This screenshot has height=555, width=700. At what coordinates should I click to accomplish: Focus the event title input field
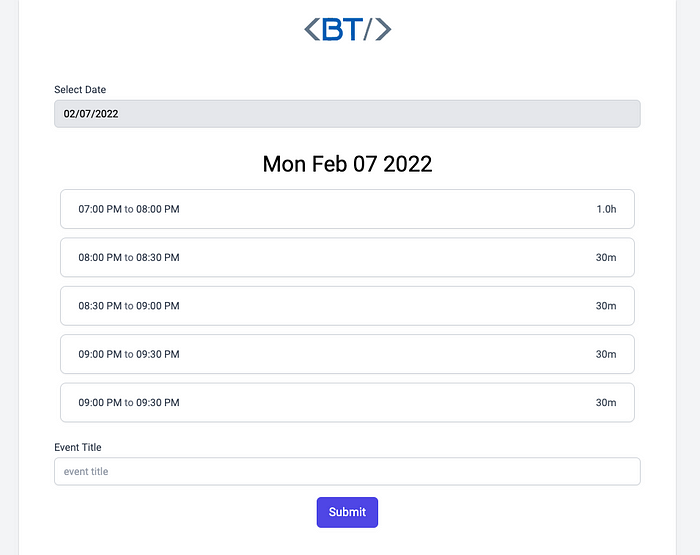coord(347,472)
